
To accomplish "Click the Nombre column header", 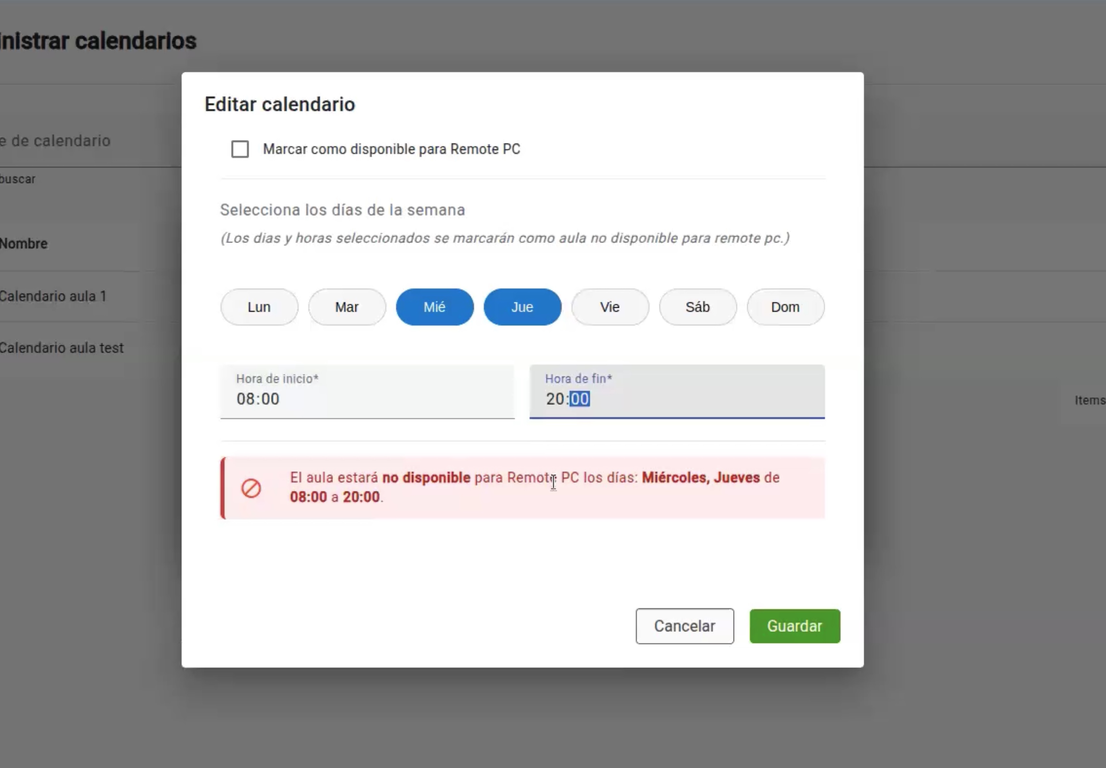I will 24,243.
